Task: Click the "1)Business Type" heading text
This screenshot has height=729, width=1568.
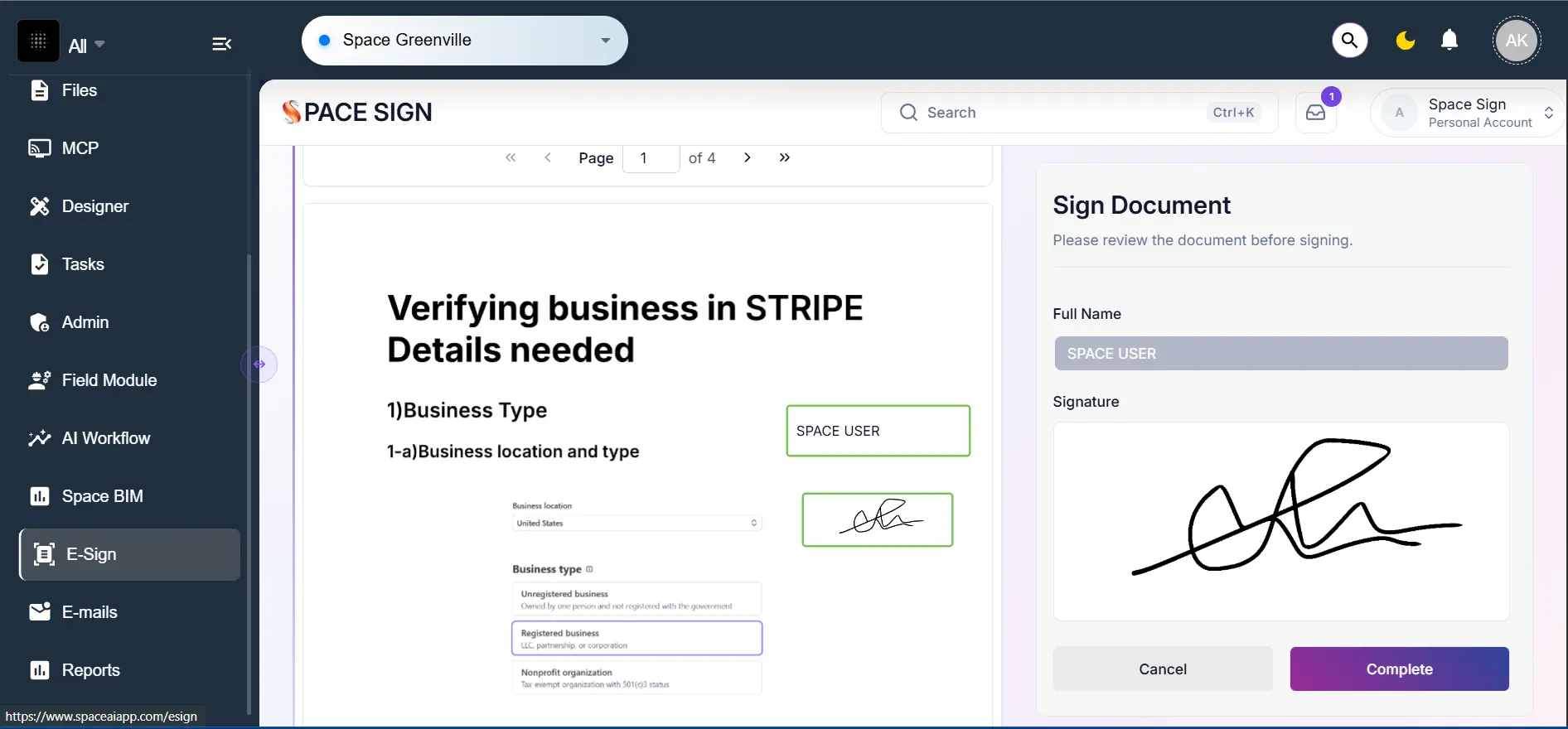Action: (467, 410)
